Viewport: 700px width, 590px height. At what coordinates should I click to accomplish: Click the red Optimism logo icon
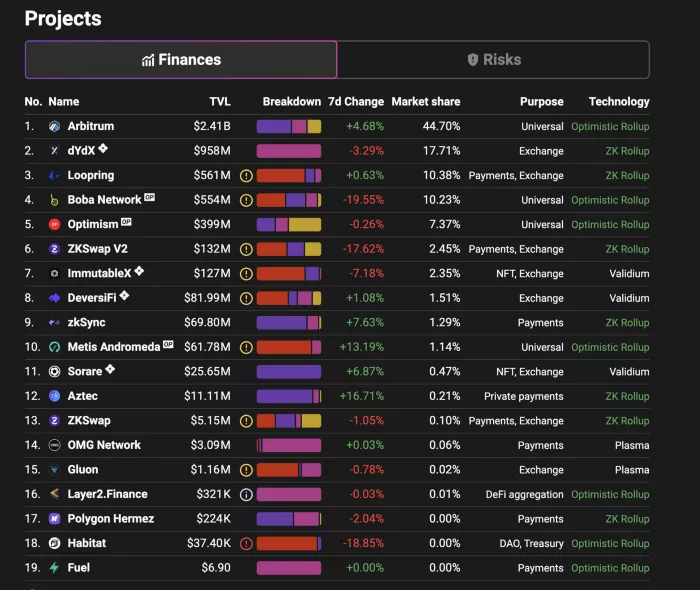(54, 224)
